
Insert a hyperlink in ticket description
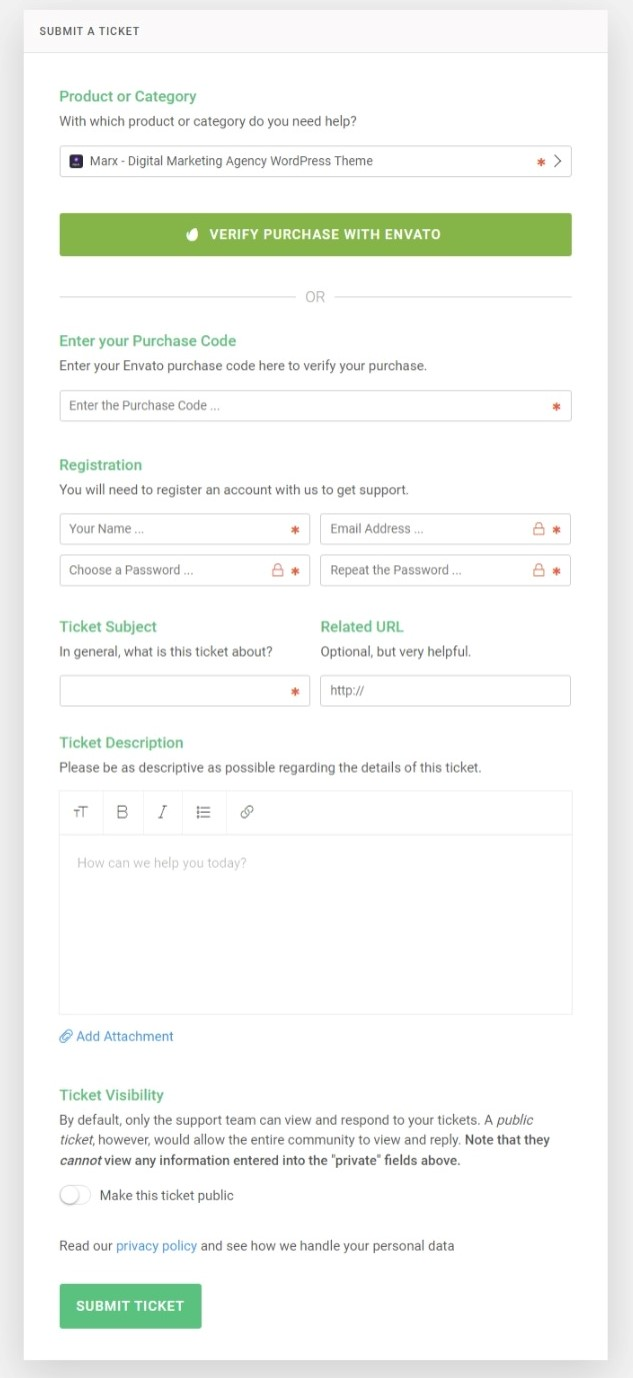(247, 812)
